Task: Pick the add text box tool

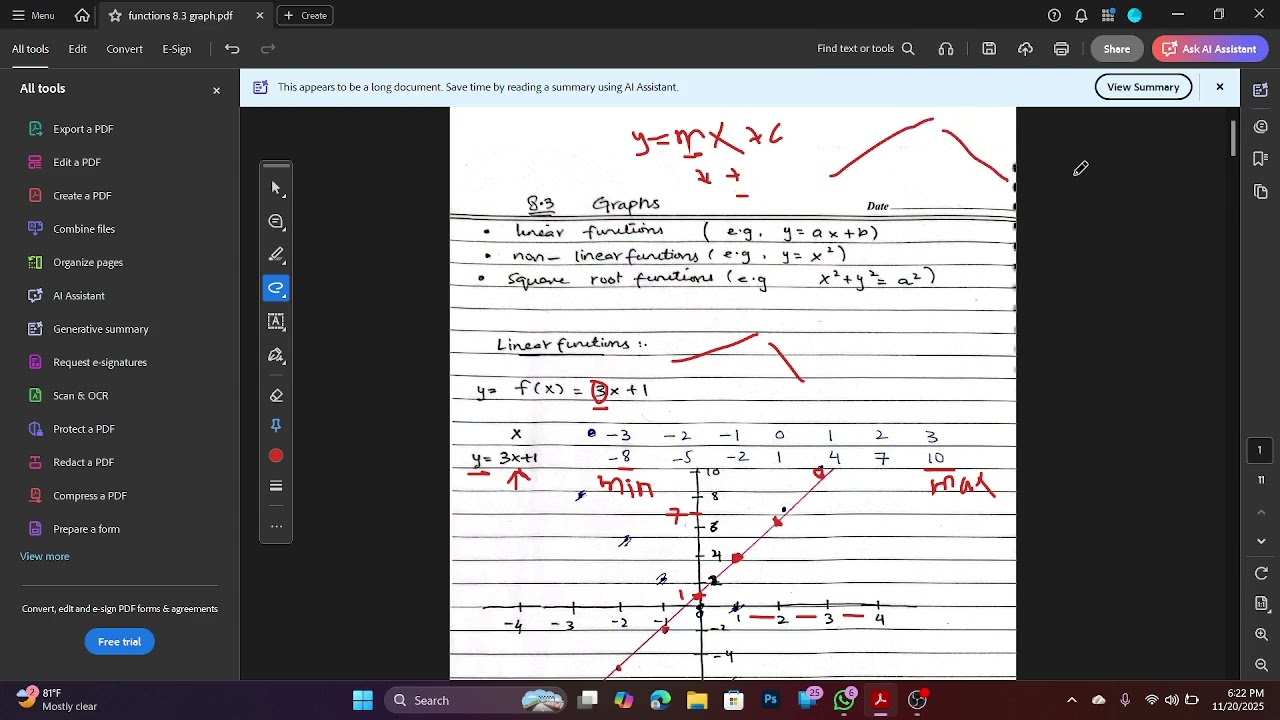Action: [276, 321]
